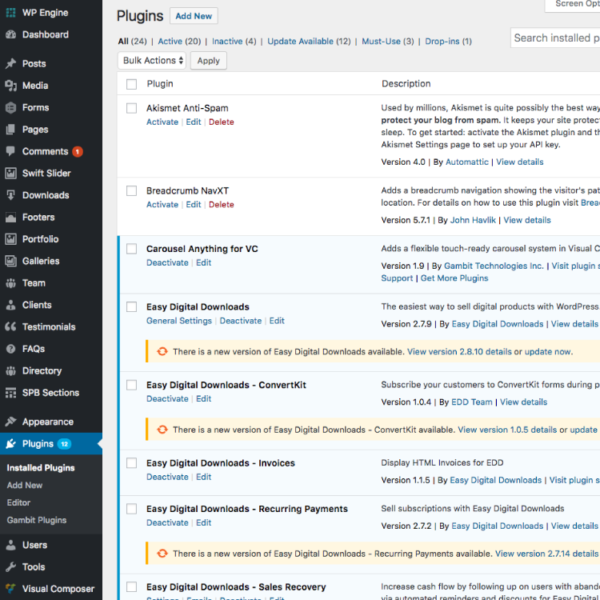Click the Posts pushpin icon
The height and width of the screenshot is (600, 600).
pos(11,64)
